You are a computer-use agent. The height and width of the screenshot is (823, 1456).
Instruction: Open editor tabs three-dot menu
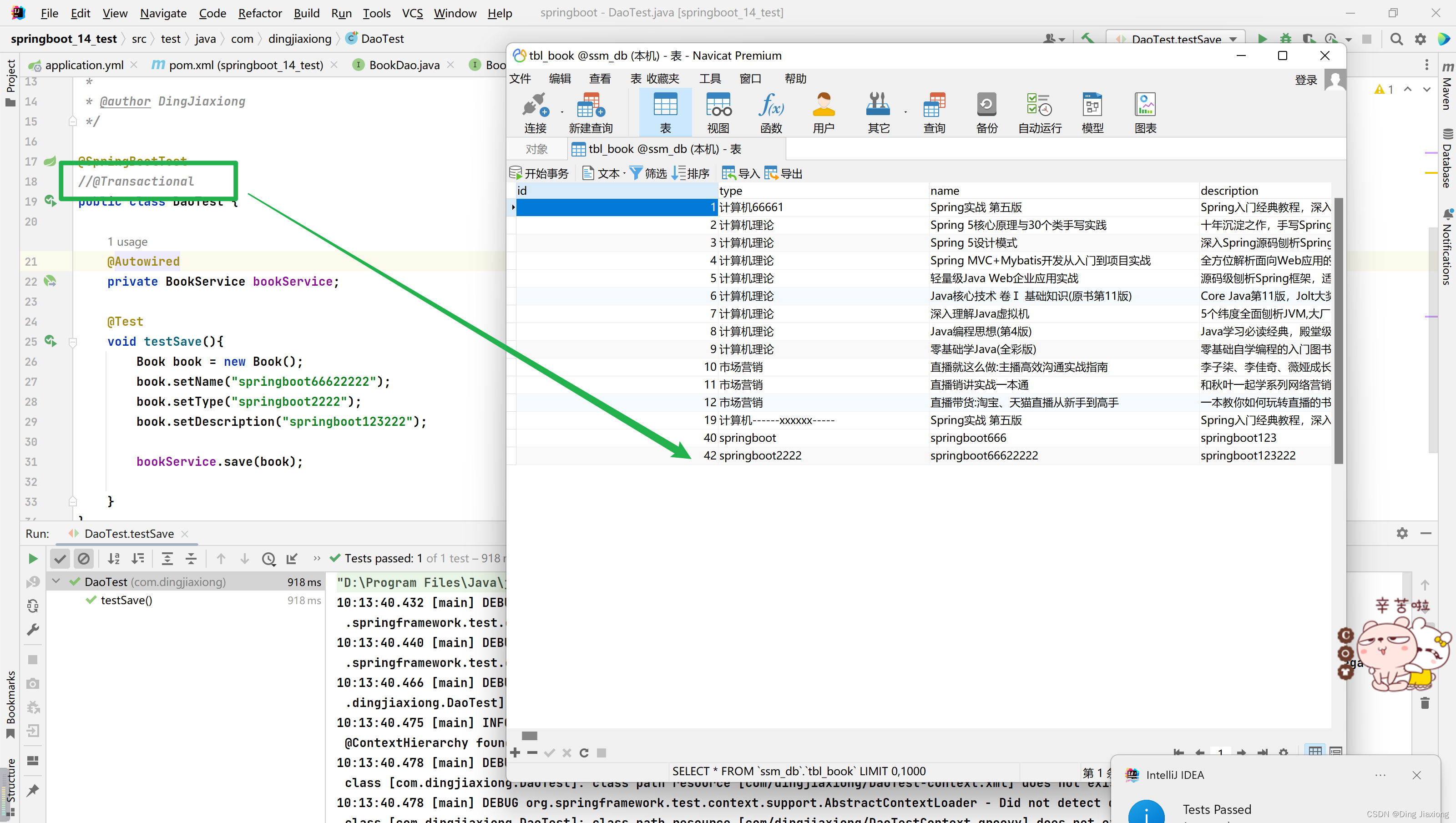click(1426, 65)
